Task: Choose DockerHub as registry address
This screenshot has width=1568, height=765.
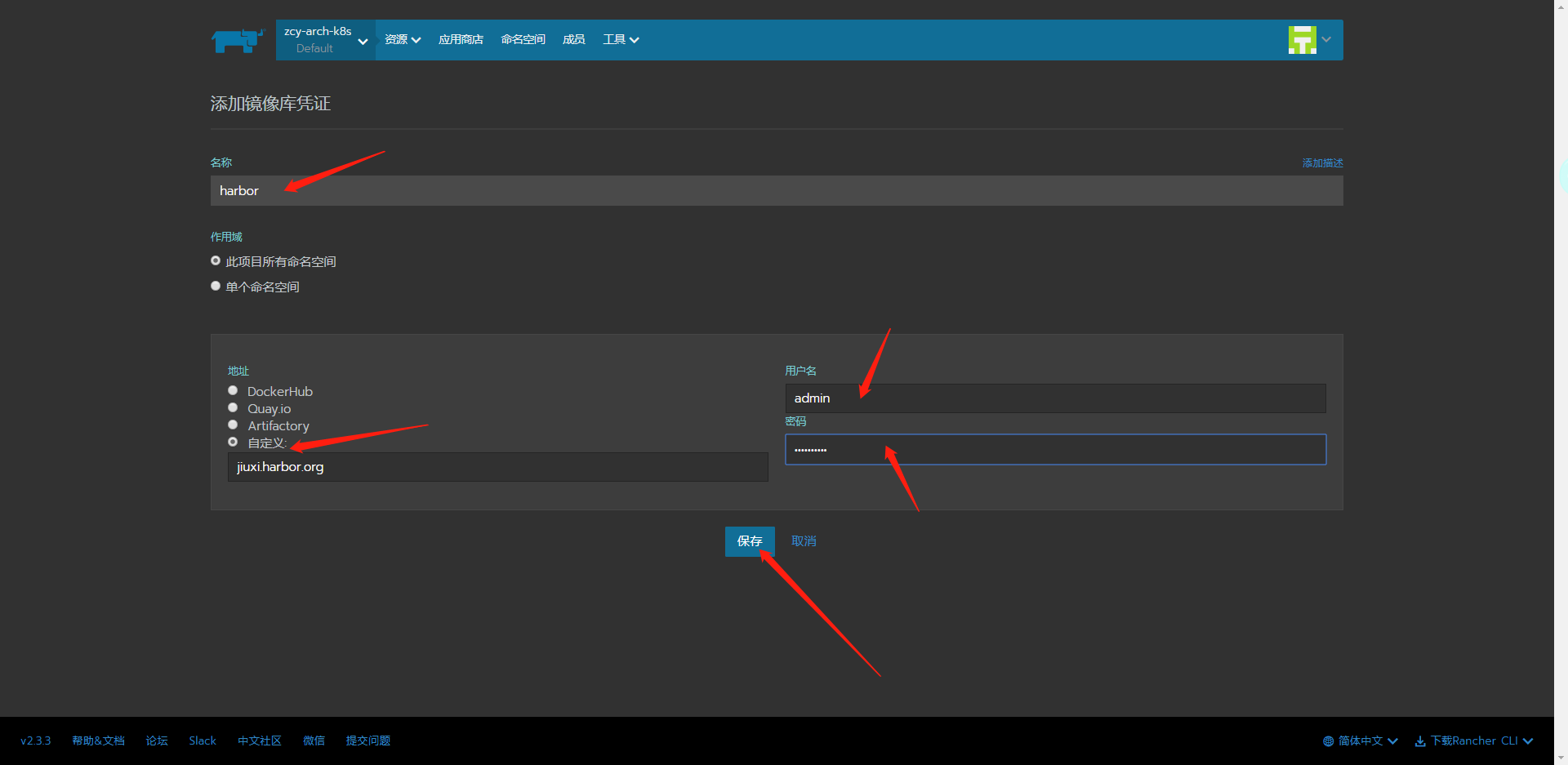Action: pyautogui.click(x=233, y=391)
